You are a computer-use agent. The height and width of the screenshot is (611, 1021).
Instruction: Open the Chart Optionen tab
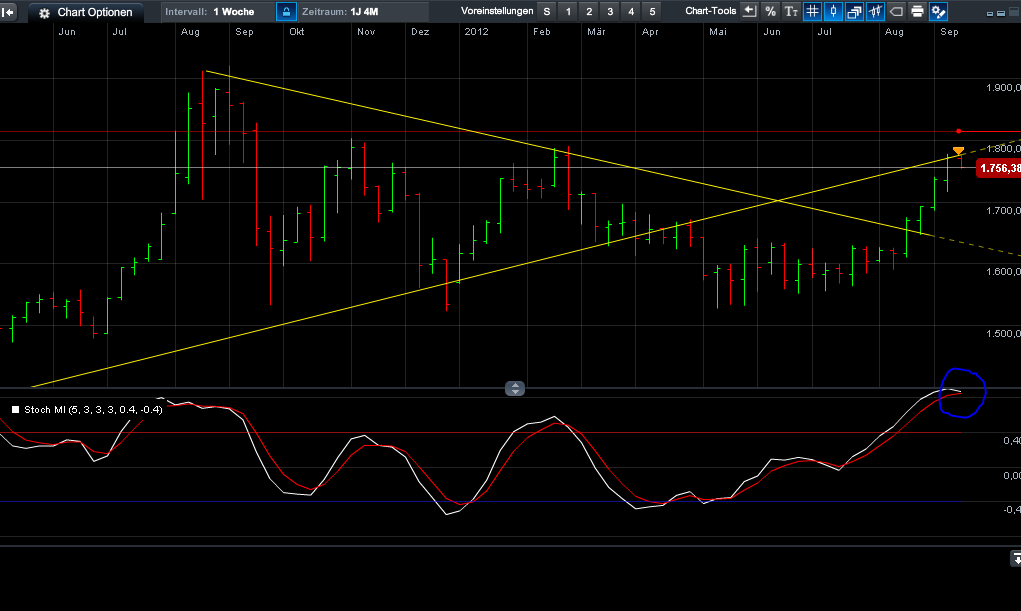click(85, 12)
